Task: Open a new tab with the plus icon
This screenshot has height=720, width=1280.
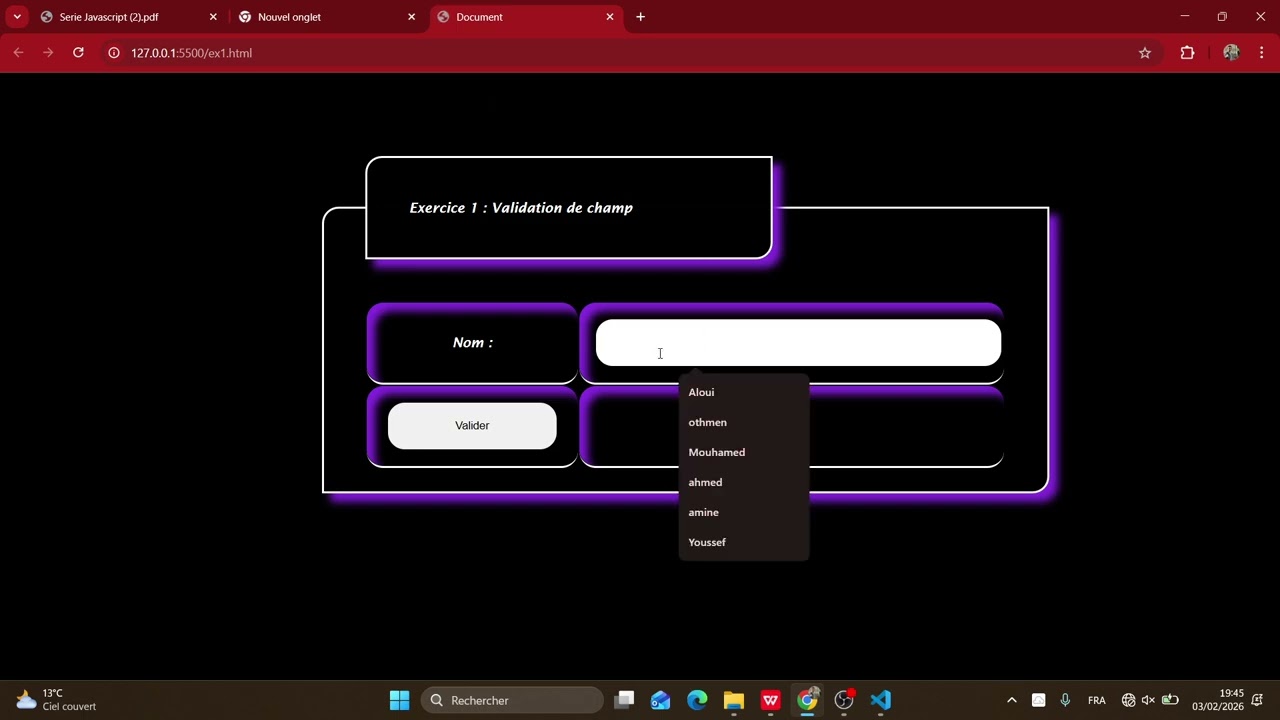Action: click(x=640, y=17)
